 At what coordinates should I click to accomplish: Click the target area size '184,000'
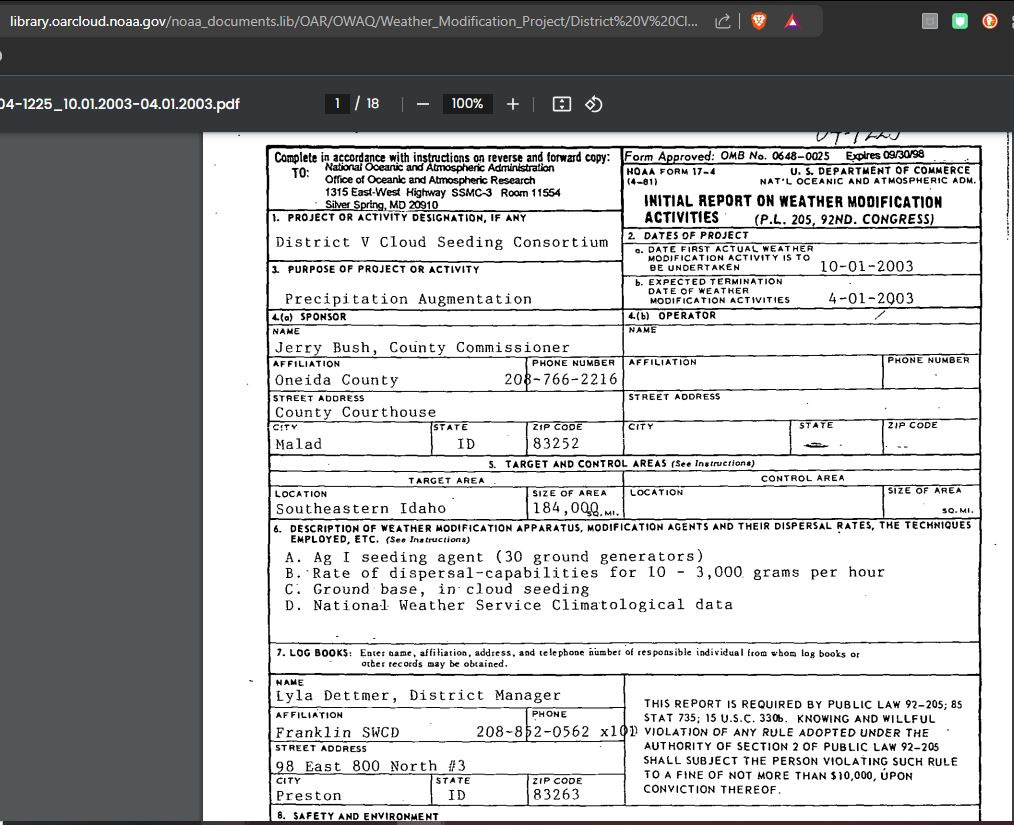pyautogui.click(x=565, y=508)
